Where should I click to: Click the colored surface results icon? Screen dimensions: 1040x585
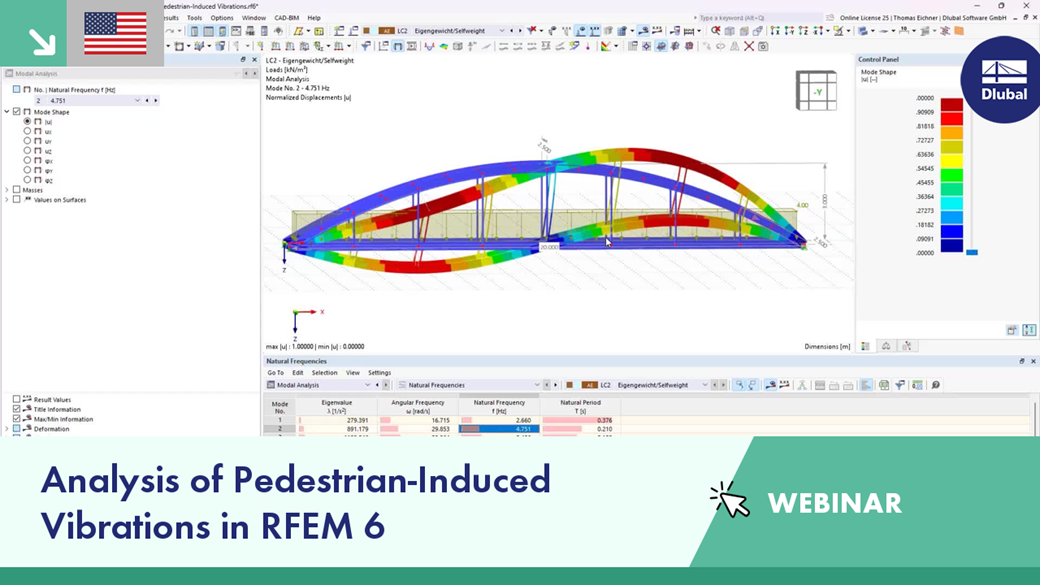[443, 46]
